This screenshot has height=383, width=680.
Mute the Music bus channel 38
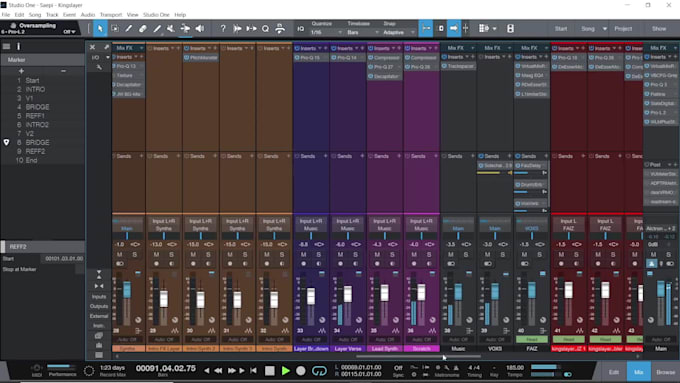click(x=451, y=255)
